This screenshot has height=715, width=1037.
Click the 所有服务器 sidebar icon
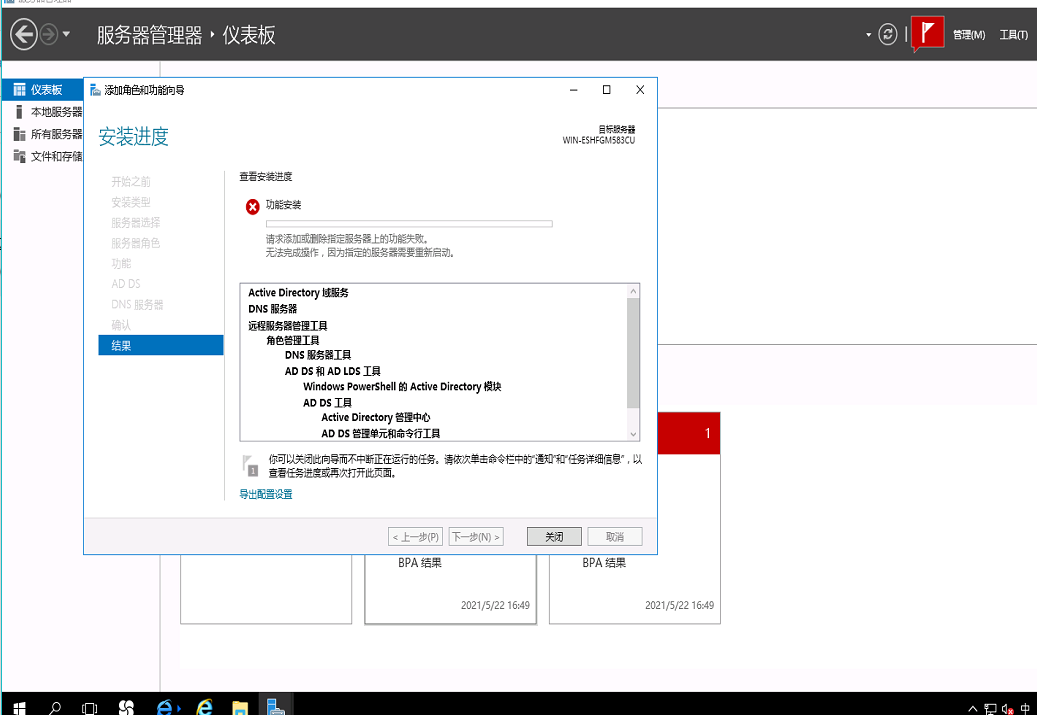click(x=19, y=134)
